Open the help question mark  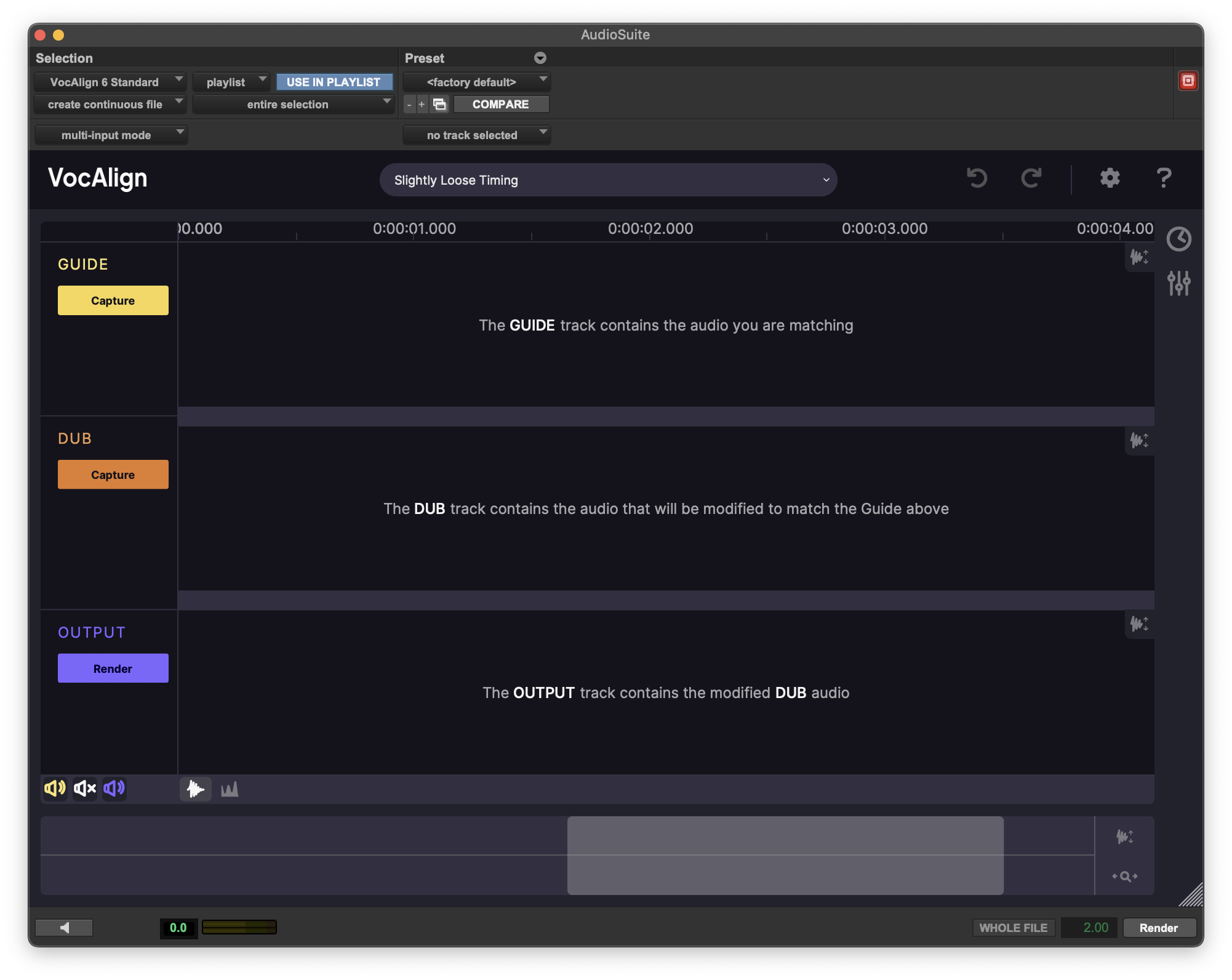pos(1164,179)
